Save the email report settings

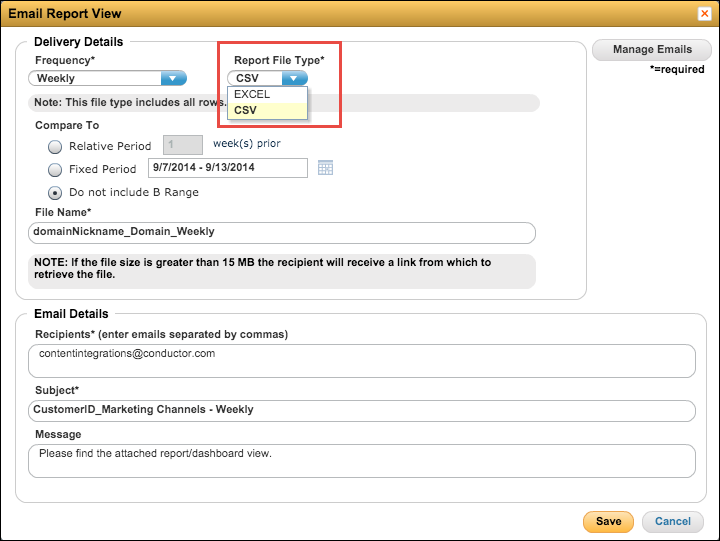click(608, 521)
